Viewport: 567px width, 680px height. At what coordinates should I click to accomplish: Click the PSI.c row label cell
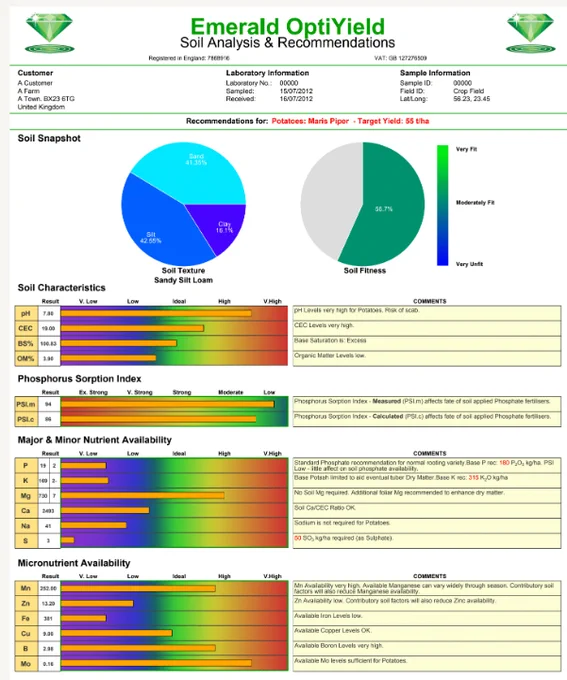pyautogui.click(x=26, y=419)
